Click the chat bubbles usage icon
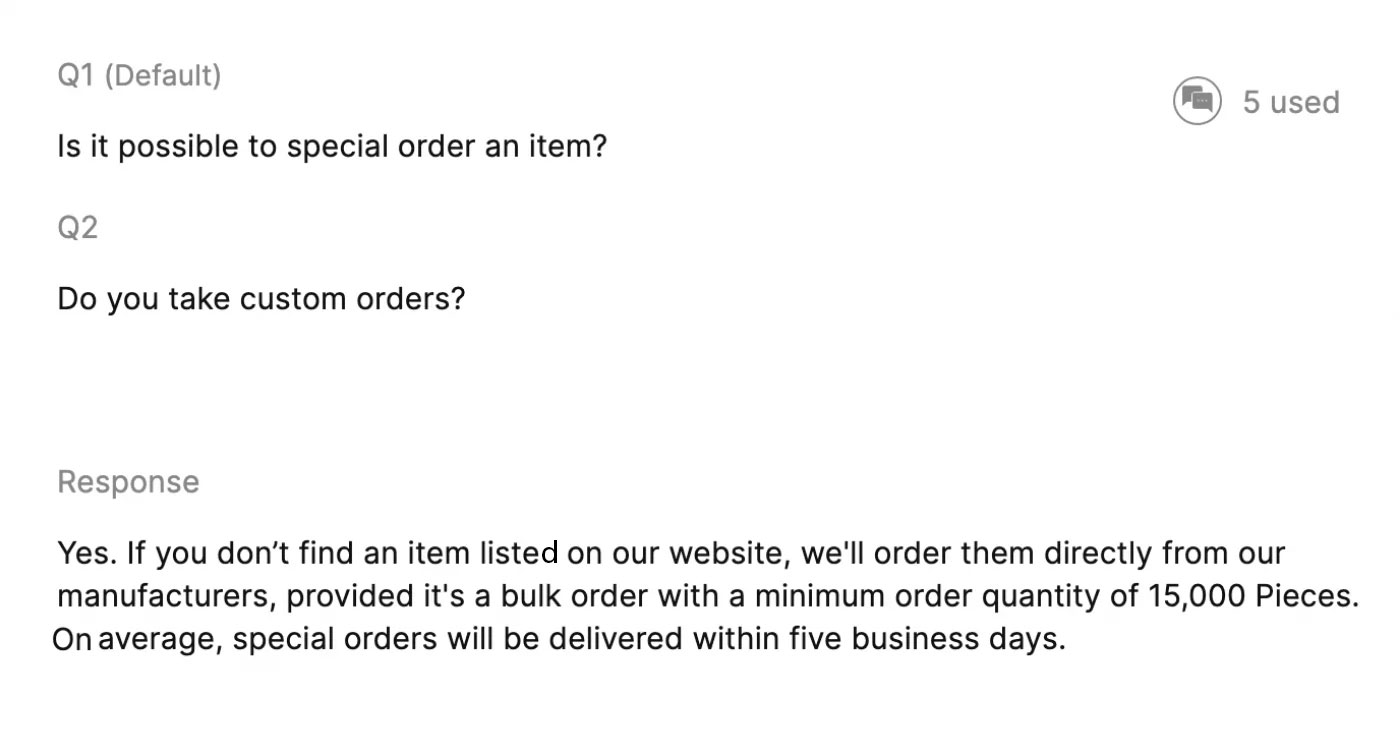This screenshot has width=1400, height=730. tap(1197, 101)
